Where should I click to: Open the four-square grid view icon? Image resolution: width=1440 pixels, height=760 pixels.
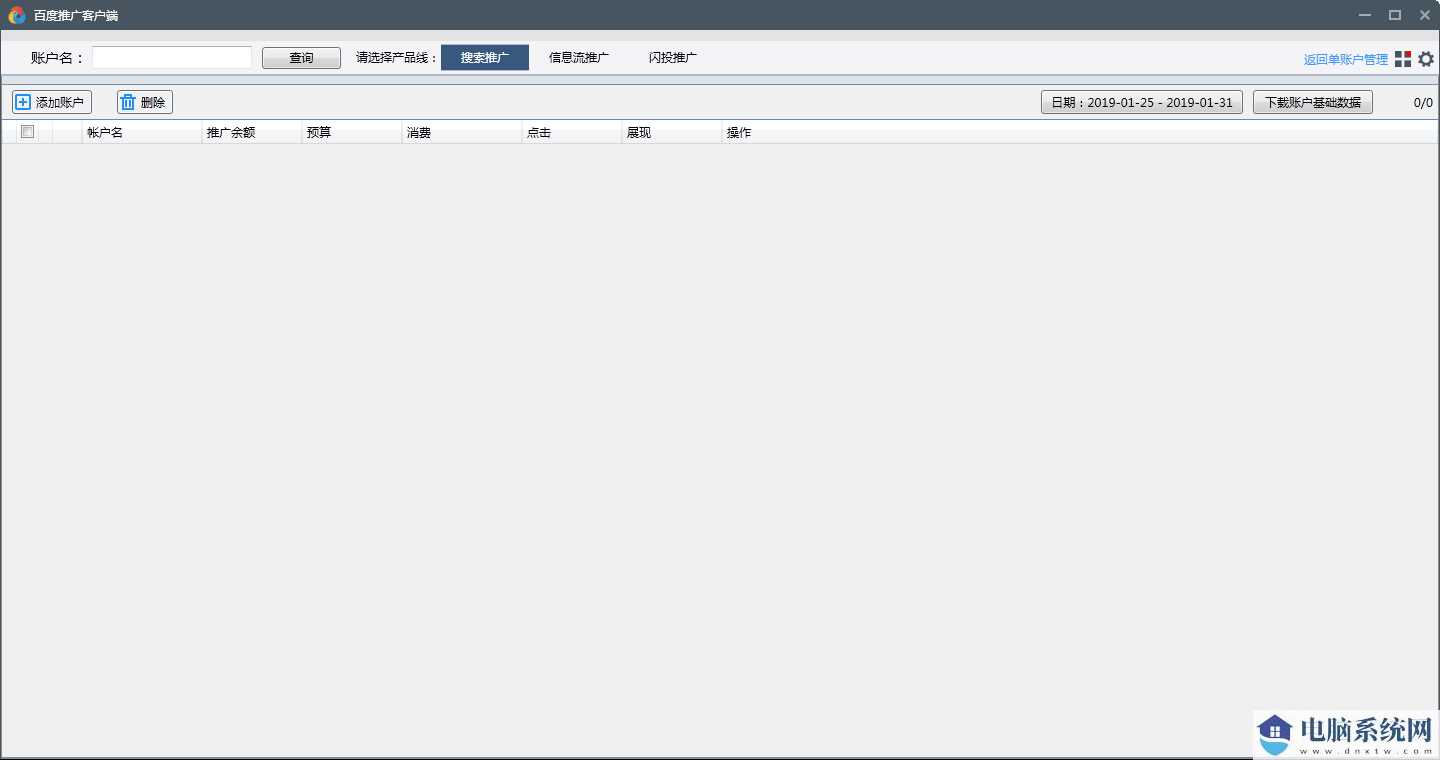click(x=1403, y=59)
